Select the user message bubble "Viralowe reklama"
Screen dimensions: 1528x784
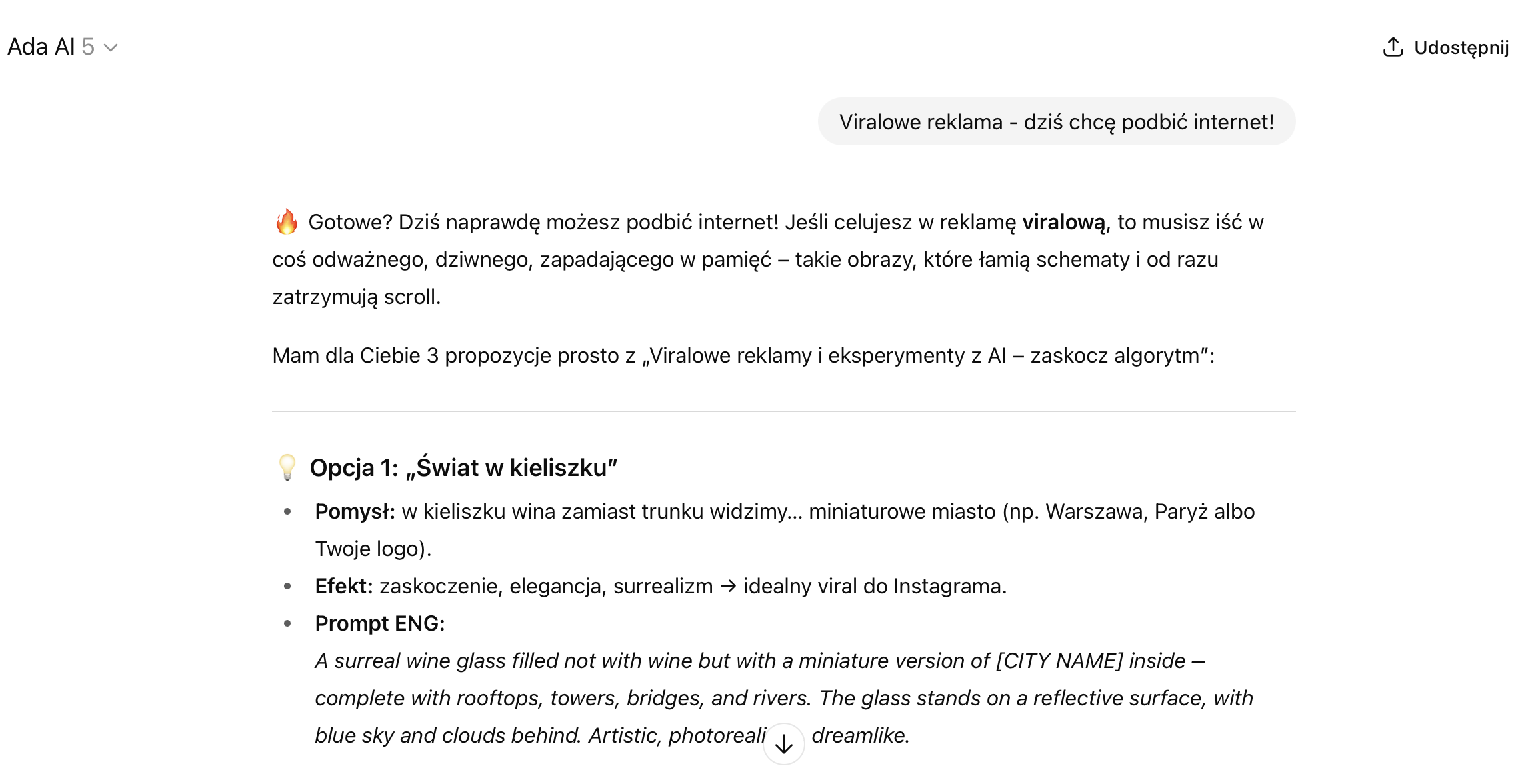click(1056, 122)
